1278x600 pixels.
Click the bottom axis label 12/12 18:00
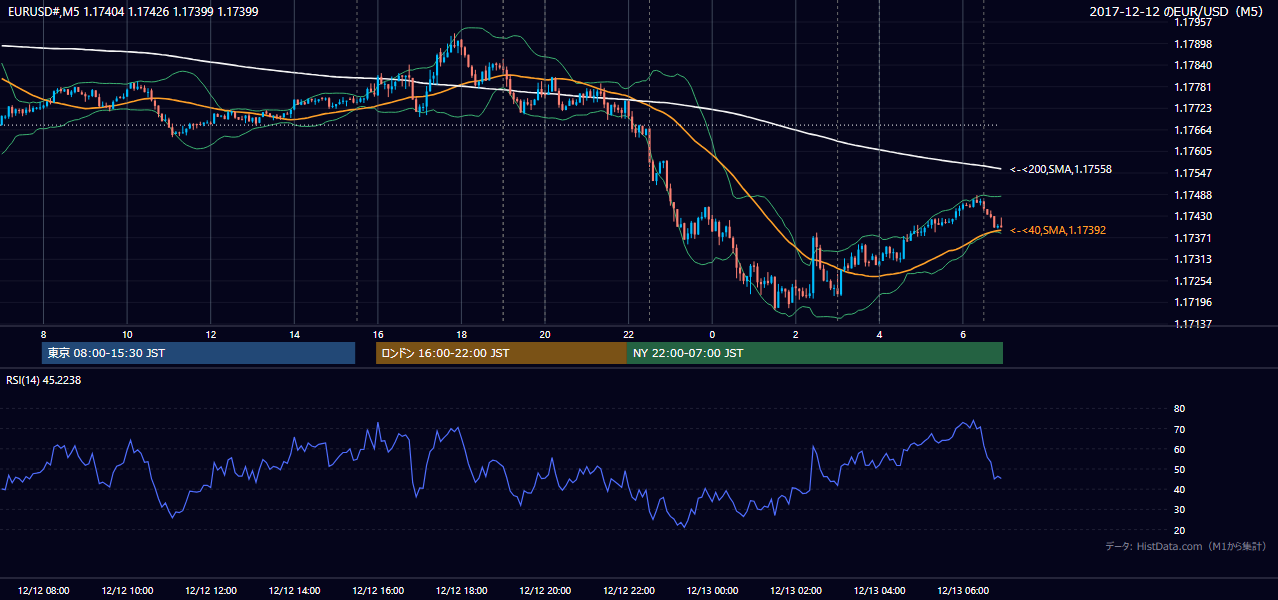pos(462,591)
